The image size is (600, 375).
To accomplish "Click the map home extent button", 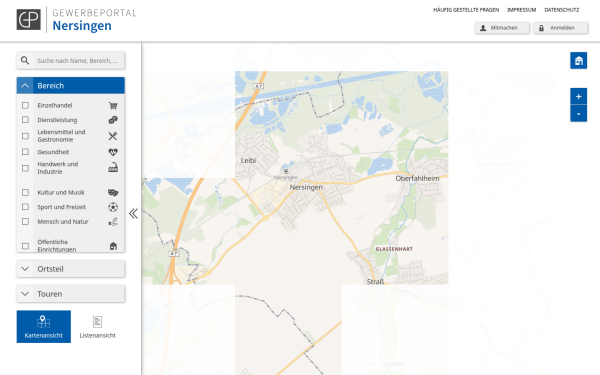I will tap(579, 60).
